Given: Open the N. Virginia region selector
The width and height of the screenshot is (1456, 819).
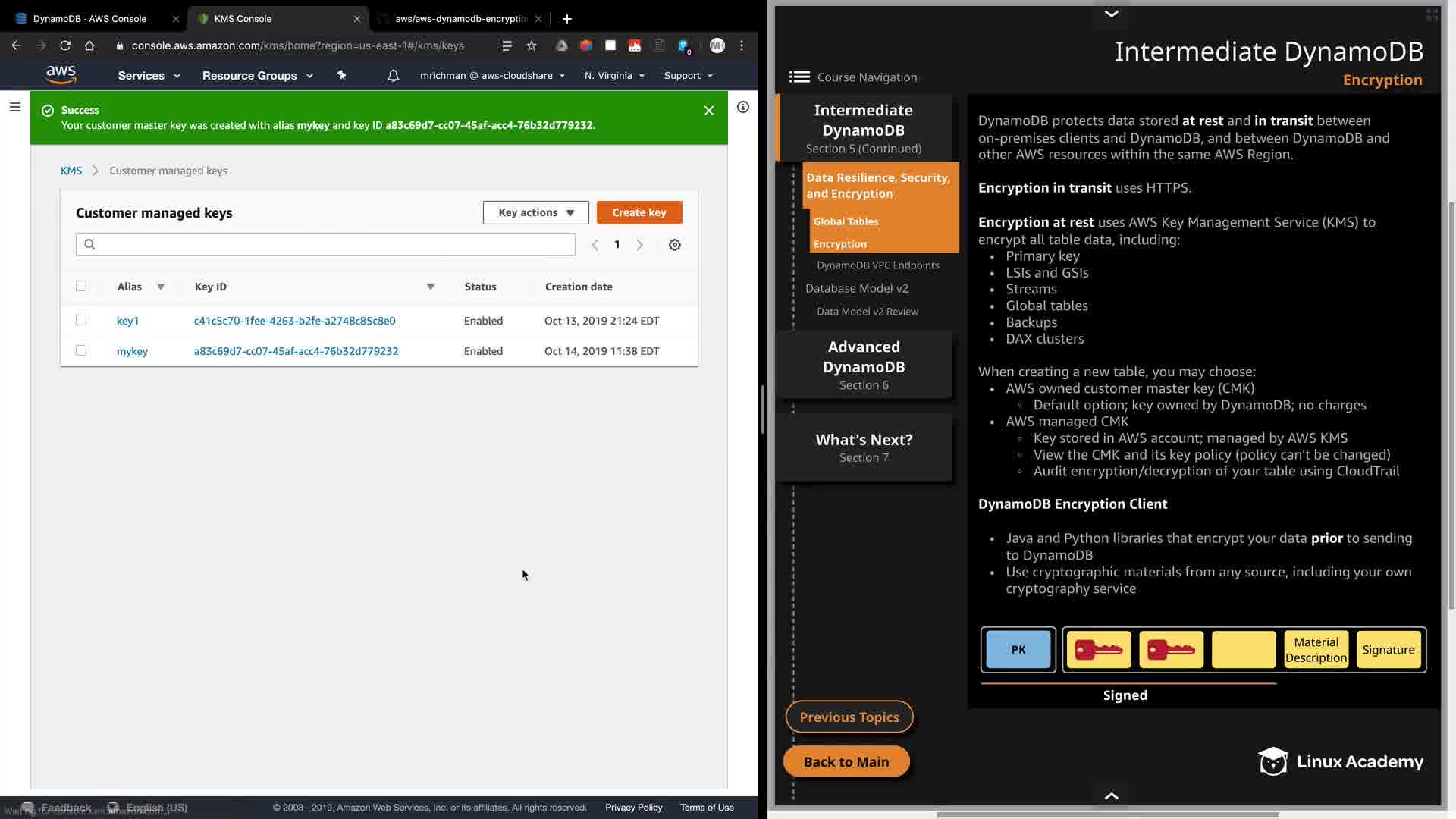Looking at the screenshot, I should (x=614, y=76).
